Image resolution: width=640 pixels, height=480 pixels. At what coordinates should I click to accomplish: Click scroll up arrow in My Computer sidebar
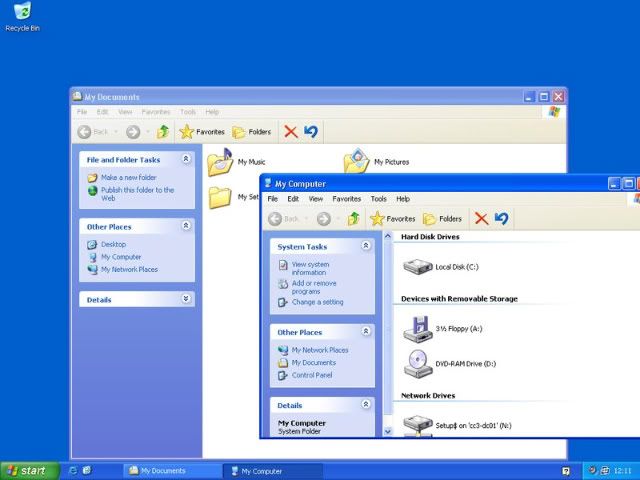[388, 236]
